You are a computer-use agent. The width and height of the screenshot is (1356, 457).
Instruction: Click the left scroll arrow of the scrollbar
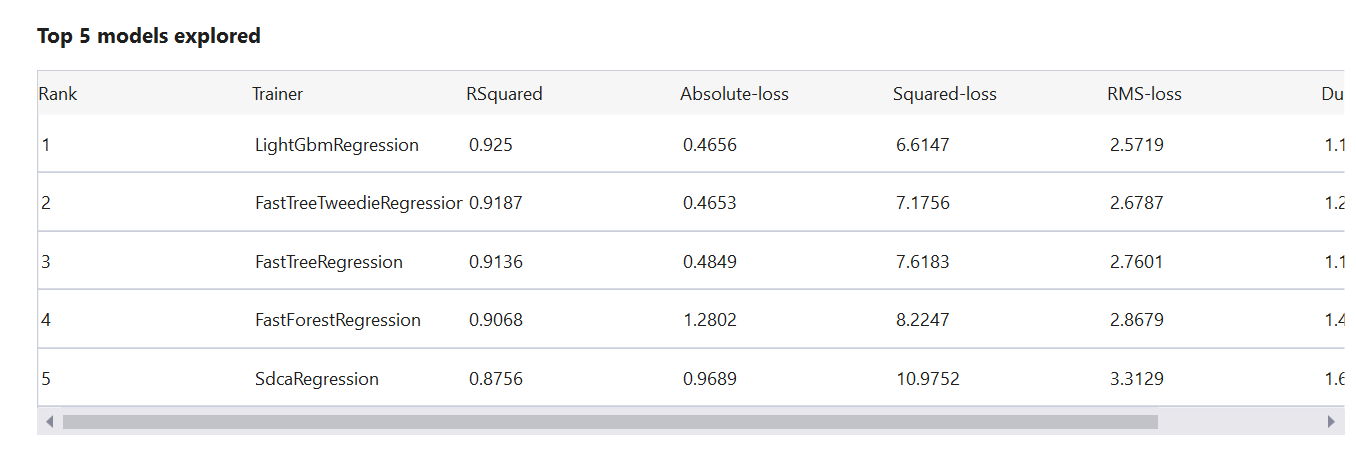[x=50, y=422]
